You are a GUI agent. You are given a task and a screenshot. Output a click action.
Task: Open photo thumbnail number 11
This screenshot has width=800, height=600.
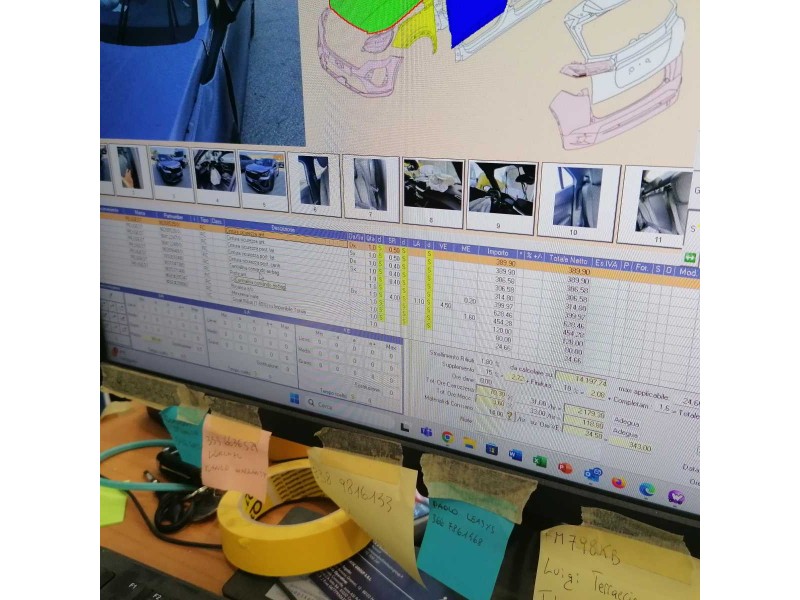656,207
